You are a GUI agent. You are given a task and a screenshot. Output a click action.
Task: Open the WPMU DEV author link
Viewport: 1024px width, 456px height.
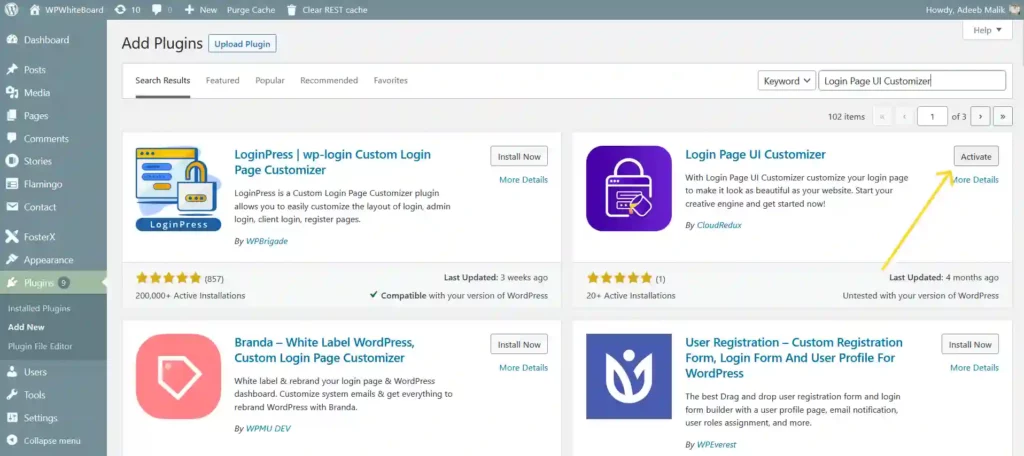click(x=268, y=429)
